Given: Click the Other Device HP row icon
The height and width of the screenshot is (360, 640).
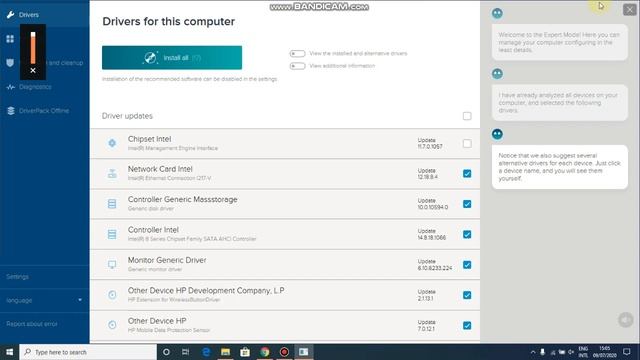Looking at the screenshot, I should pyautogui.click(x=112, y=325).
